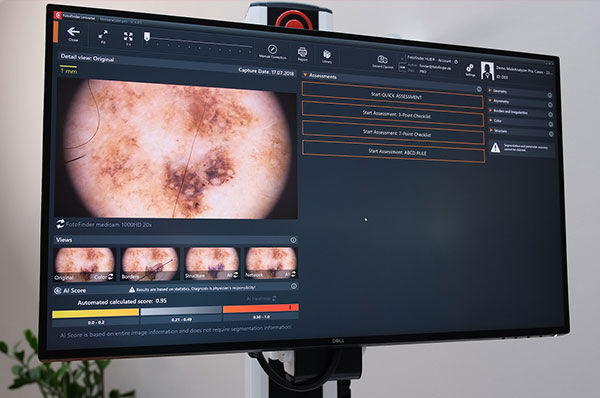Click the 1 mm scale indicator

[68, 70]
